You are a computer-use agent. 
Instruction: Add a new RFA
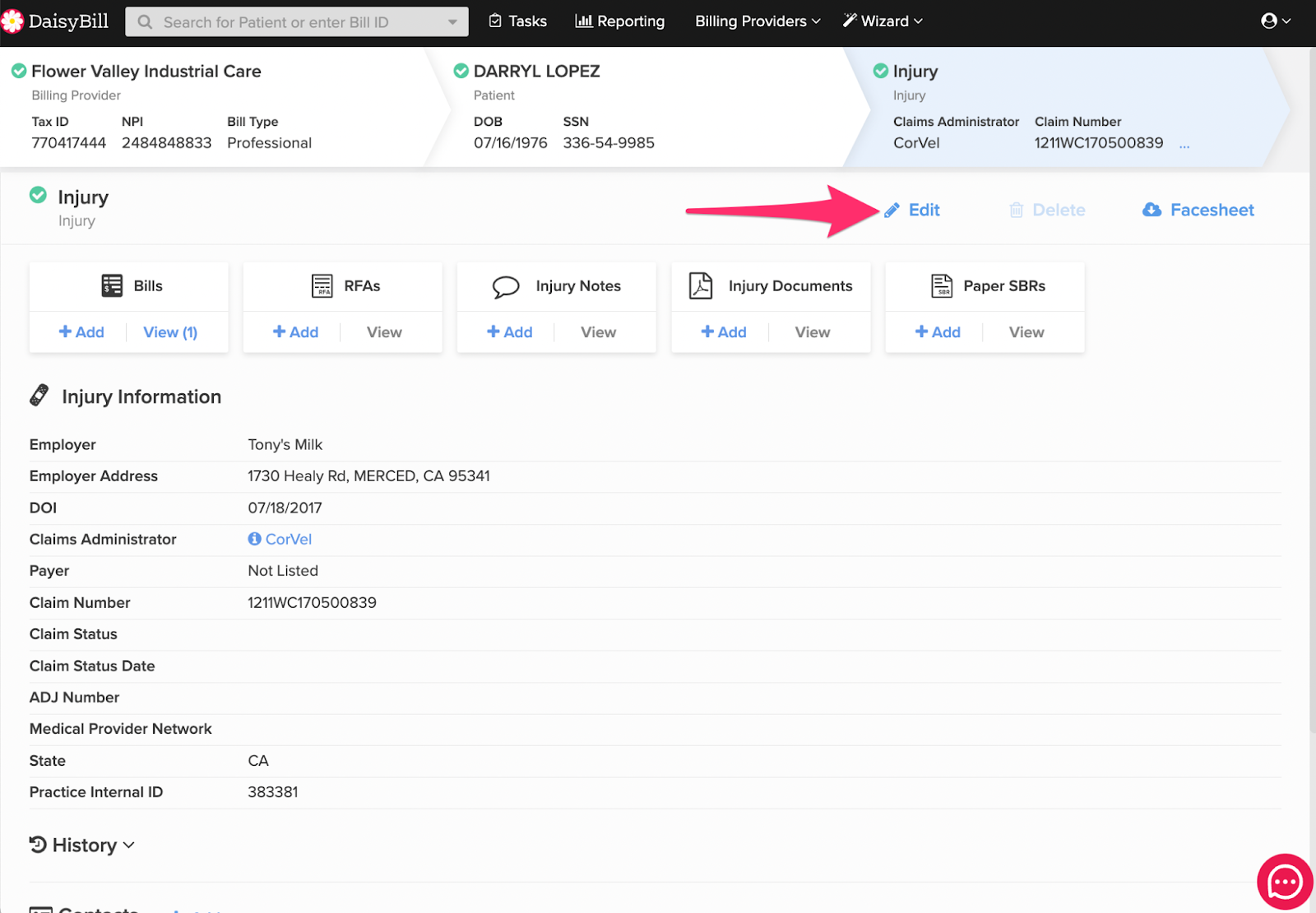coord(295,332)
